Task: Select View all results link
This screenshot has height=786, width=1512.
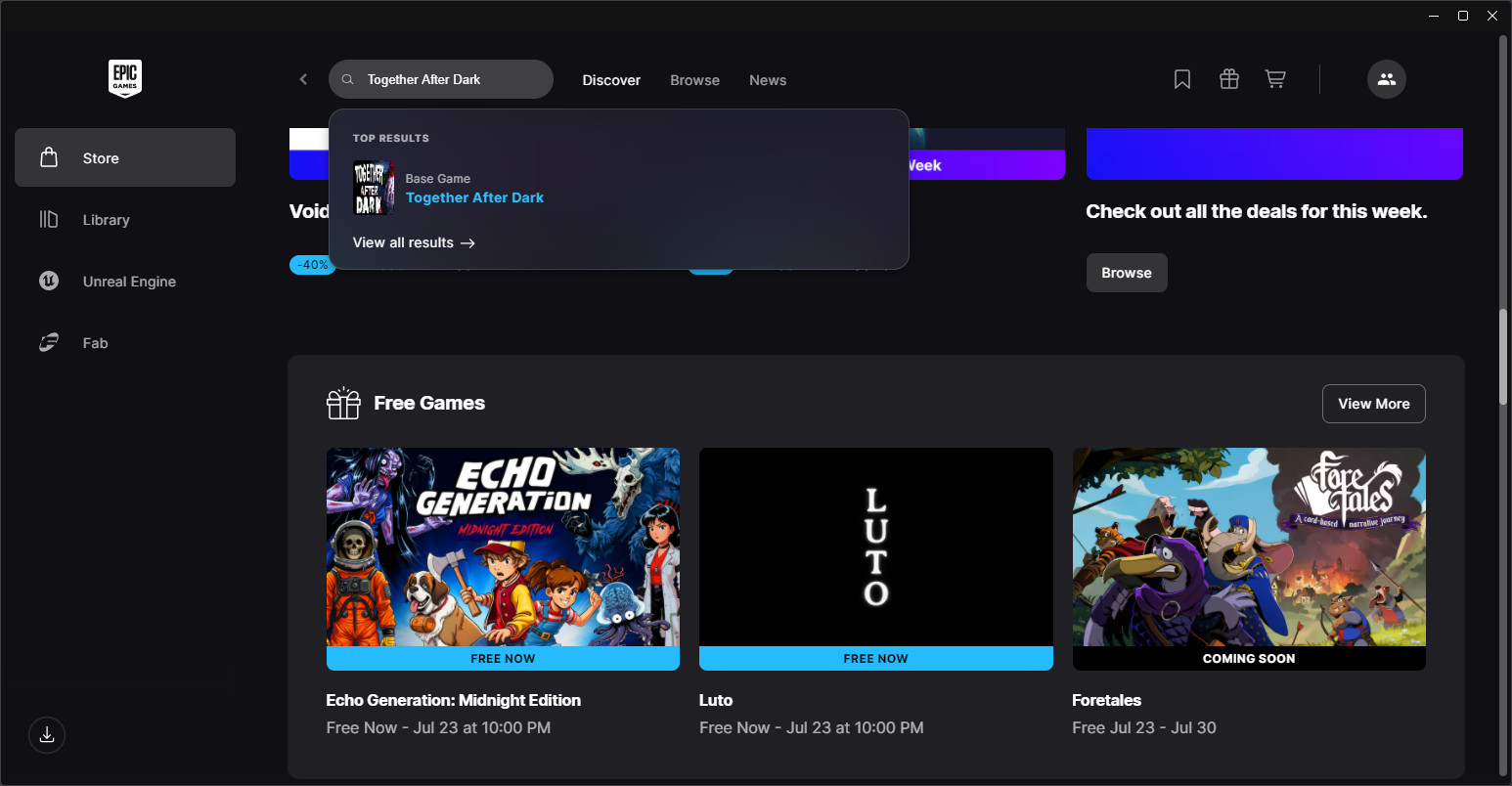Action: click(414, 242)
